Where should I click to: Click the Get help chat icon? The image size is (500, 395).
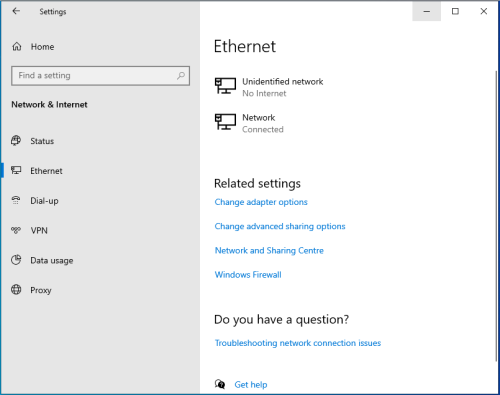pos(220,384)
